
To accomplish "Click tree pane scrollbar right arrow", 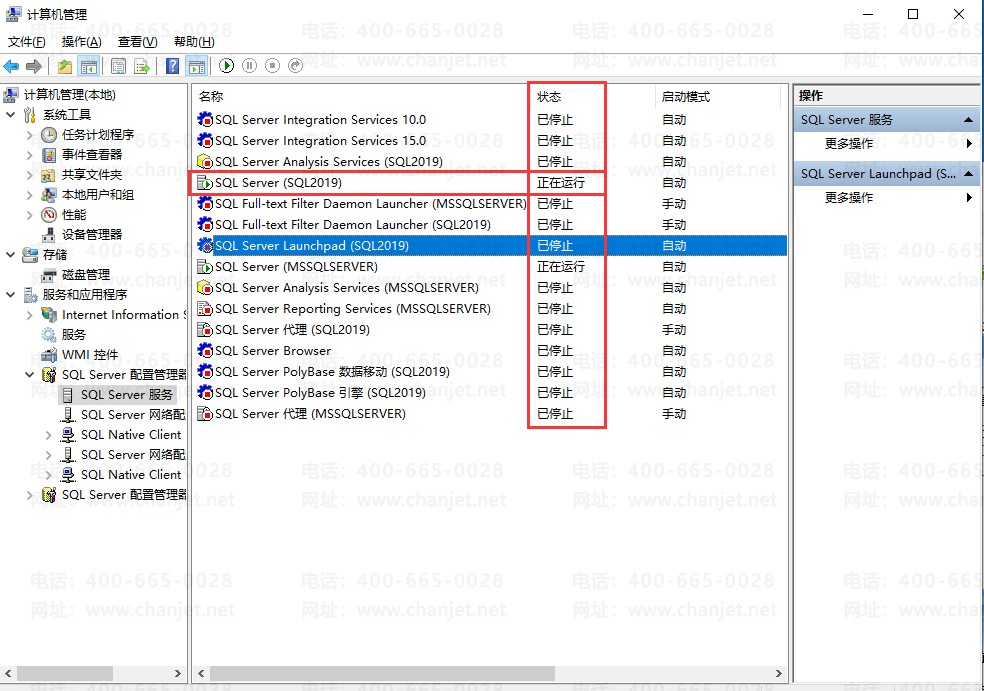I will pyautogui.click(x=178, y=673).
